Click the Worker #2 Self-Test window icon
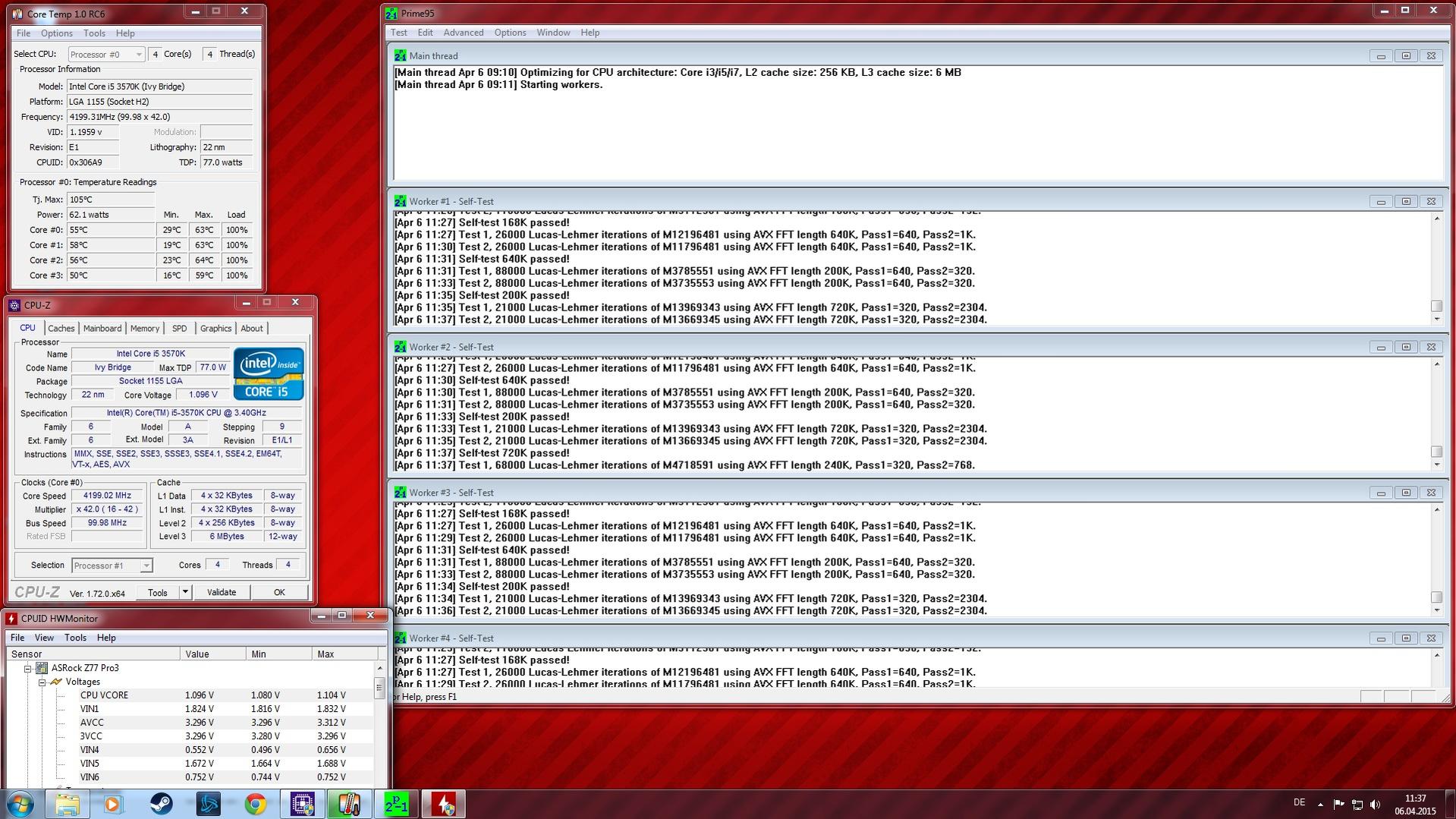The image size is (1456, 819). [400, 347]
